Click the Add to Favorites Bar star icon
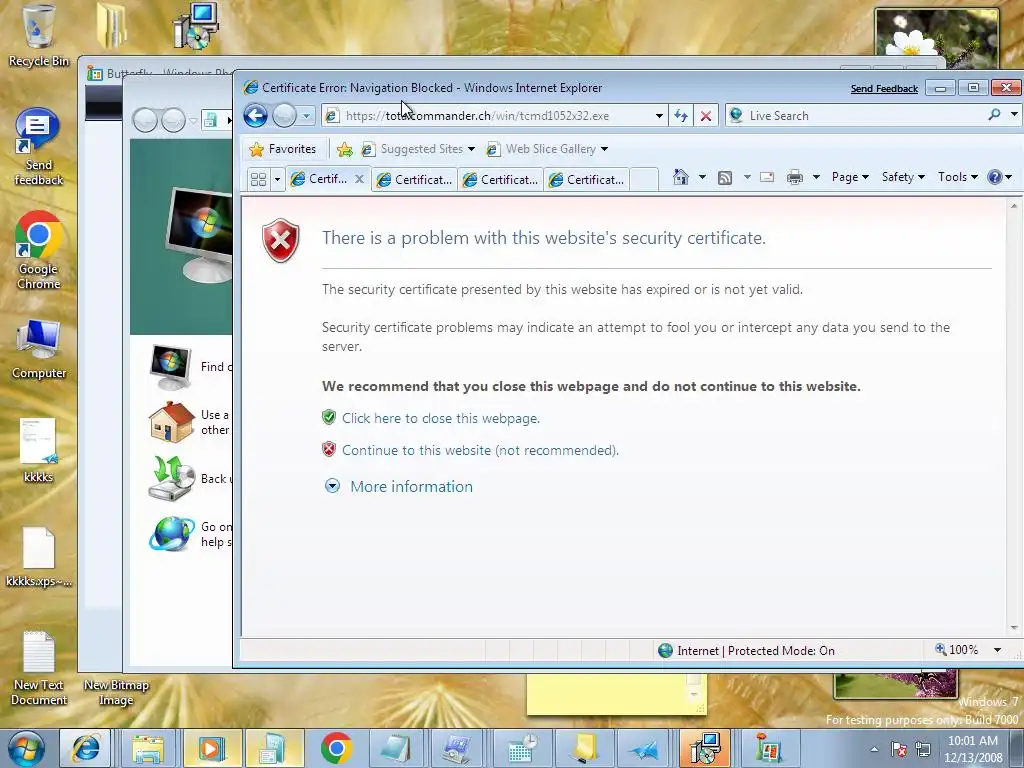The image size is (1024, 768). tap(345, 150)
